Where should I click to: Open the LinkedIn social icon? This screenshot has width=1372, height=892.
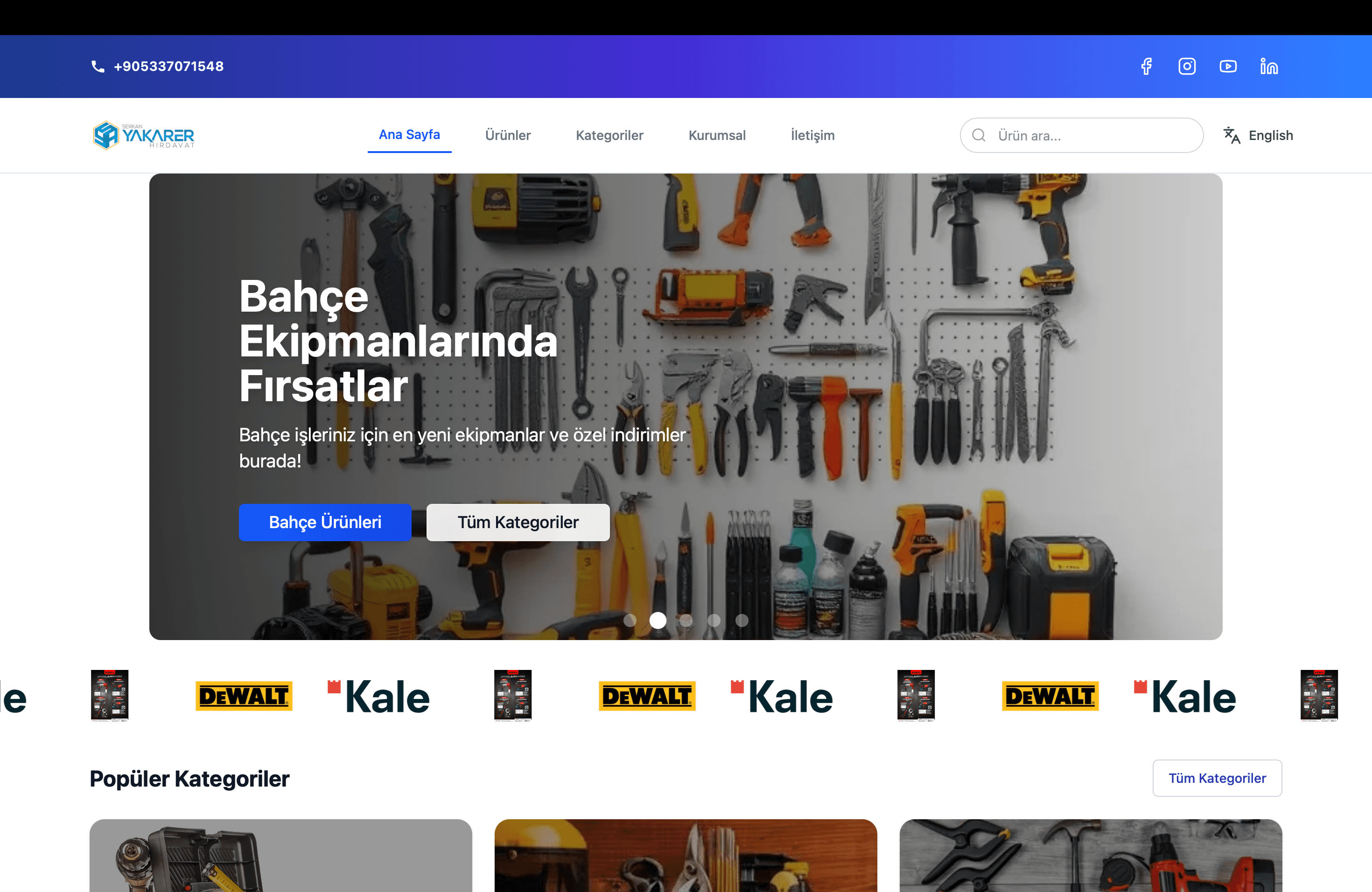coord(1269,66)
